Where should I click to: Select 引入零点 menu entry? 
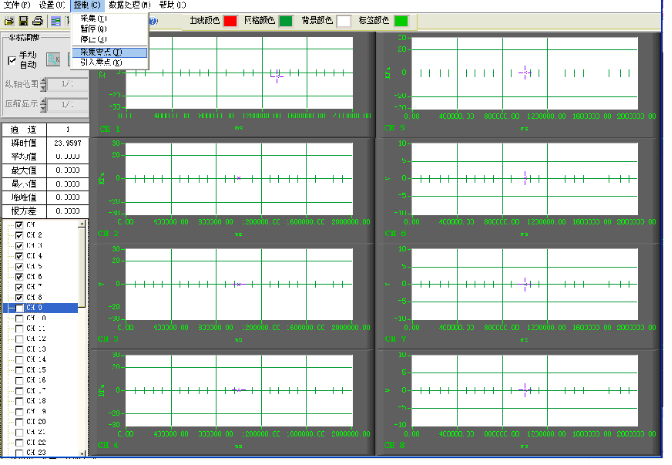110,63
